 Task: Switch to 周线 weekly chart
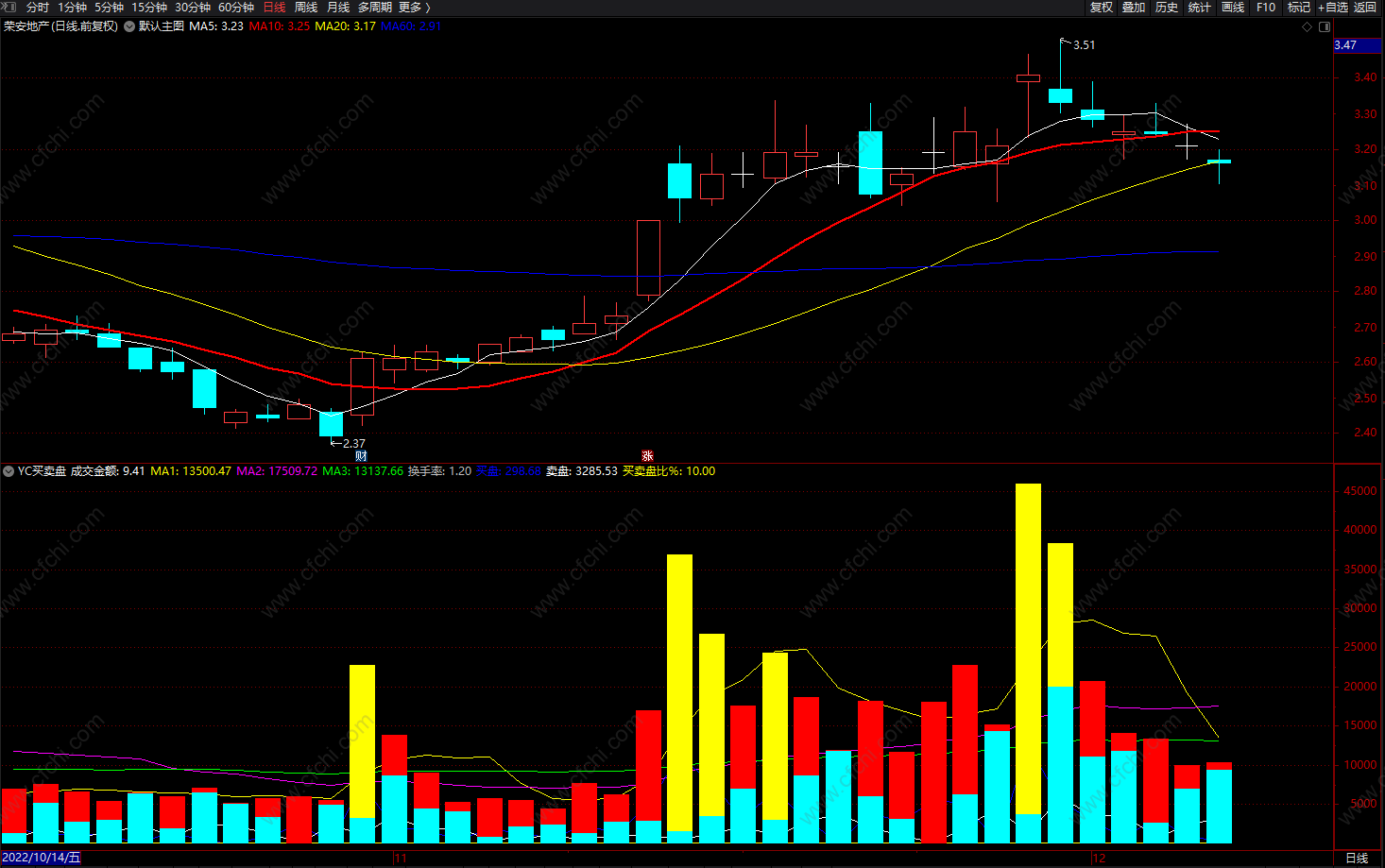tap(306, 8)
